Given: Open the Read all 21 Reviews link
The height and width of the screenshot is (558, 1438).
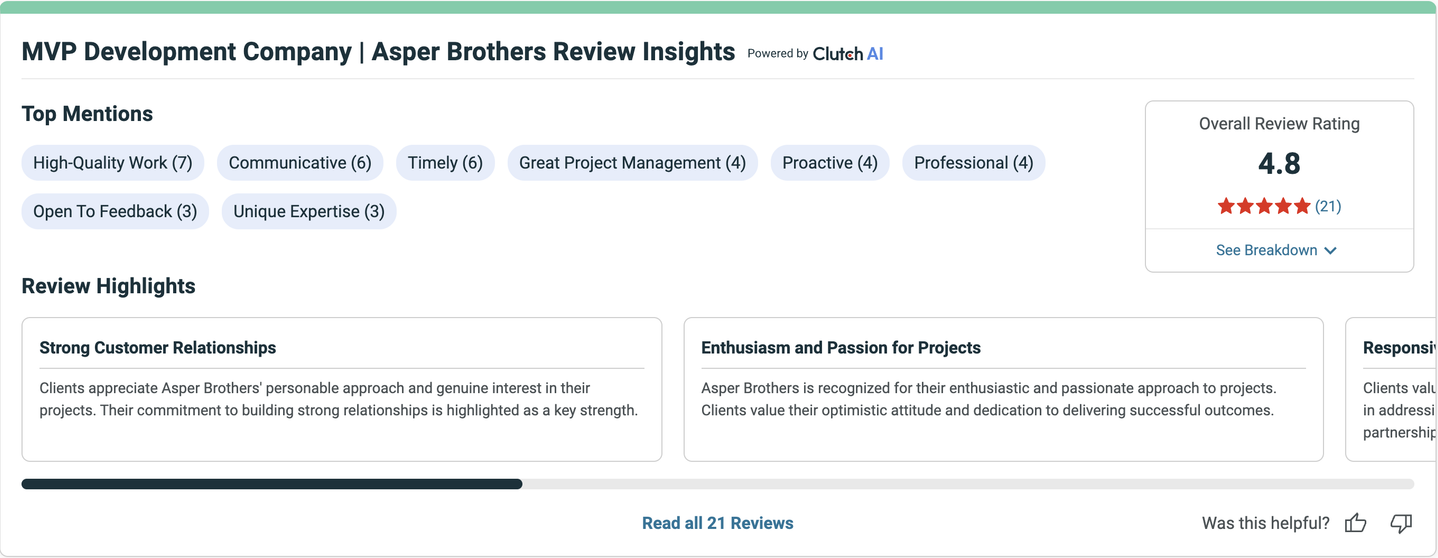Looking at the screenshot, I should [x=718, y=523].
